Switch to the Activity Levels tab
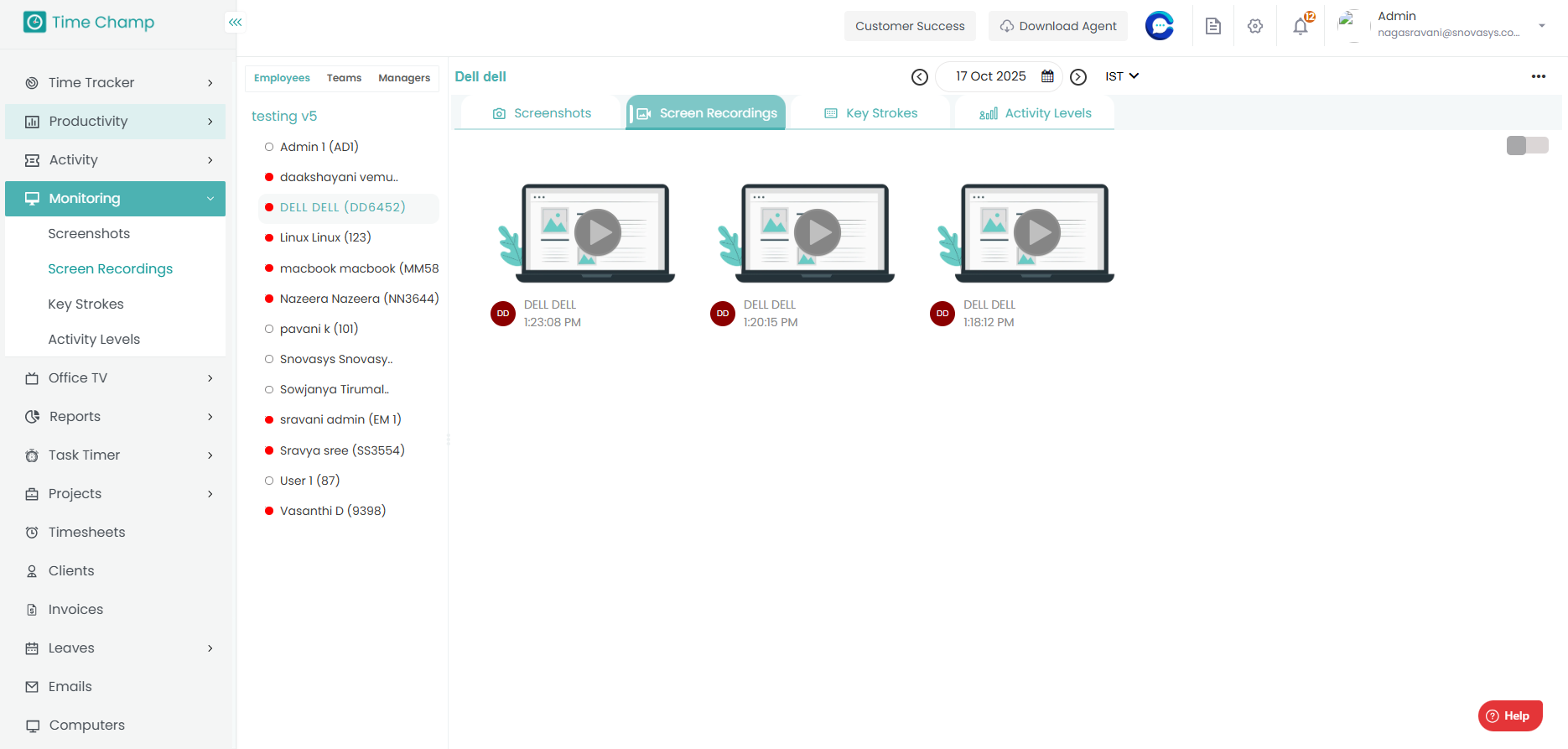The image size is (1568, 749). (1036, 113)
